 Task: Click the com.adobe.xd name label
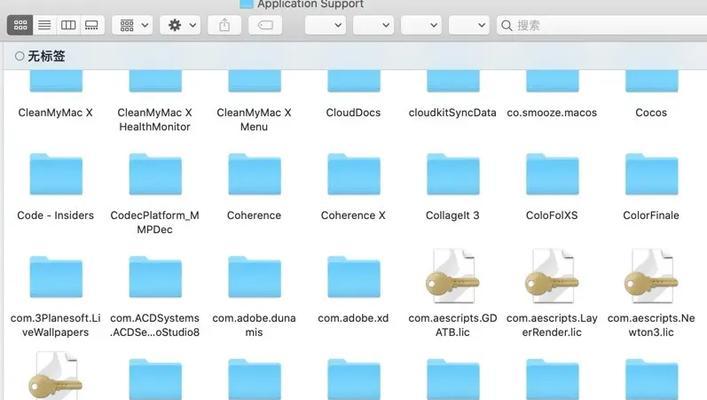(353, 318)
